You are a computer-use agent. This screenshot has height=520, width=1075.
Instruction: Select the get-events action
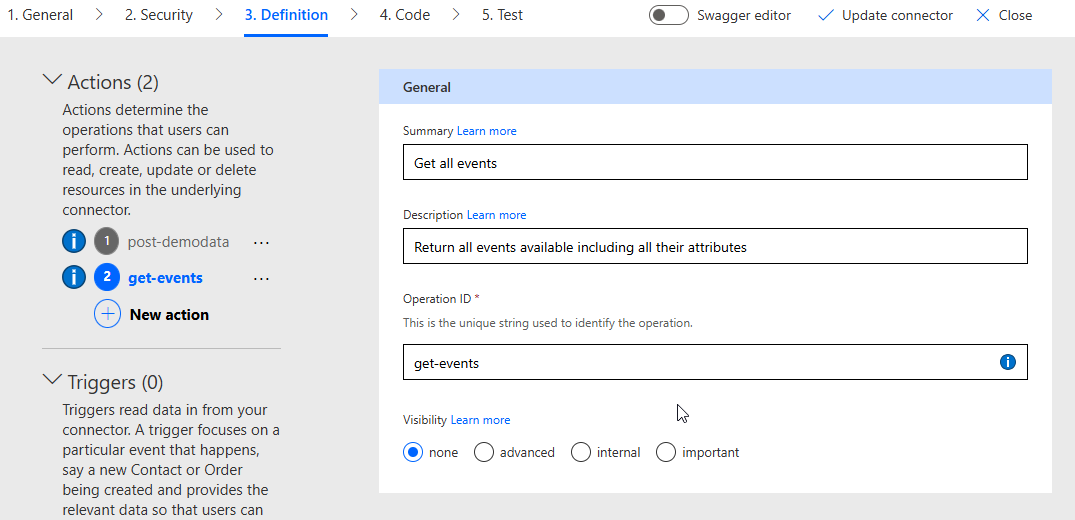tap(165, 278)
